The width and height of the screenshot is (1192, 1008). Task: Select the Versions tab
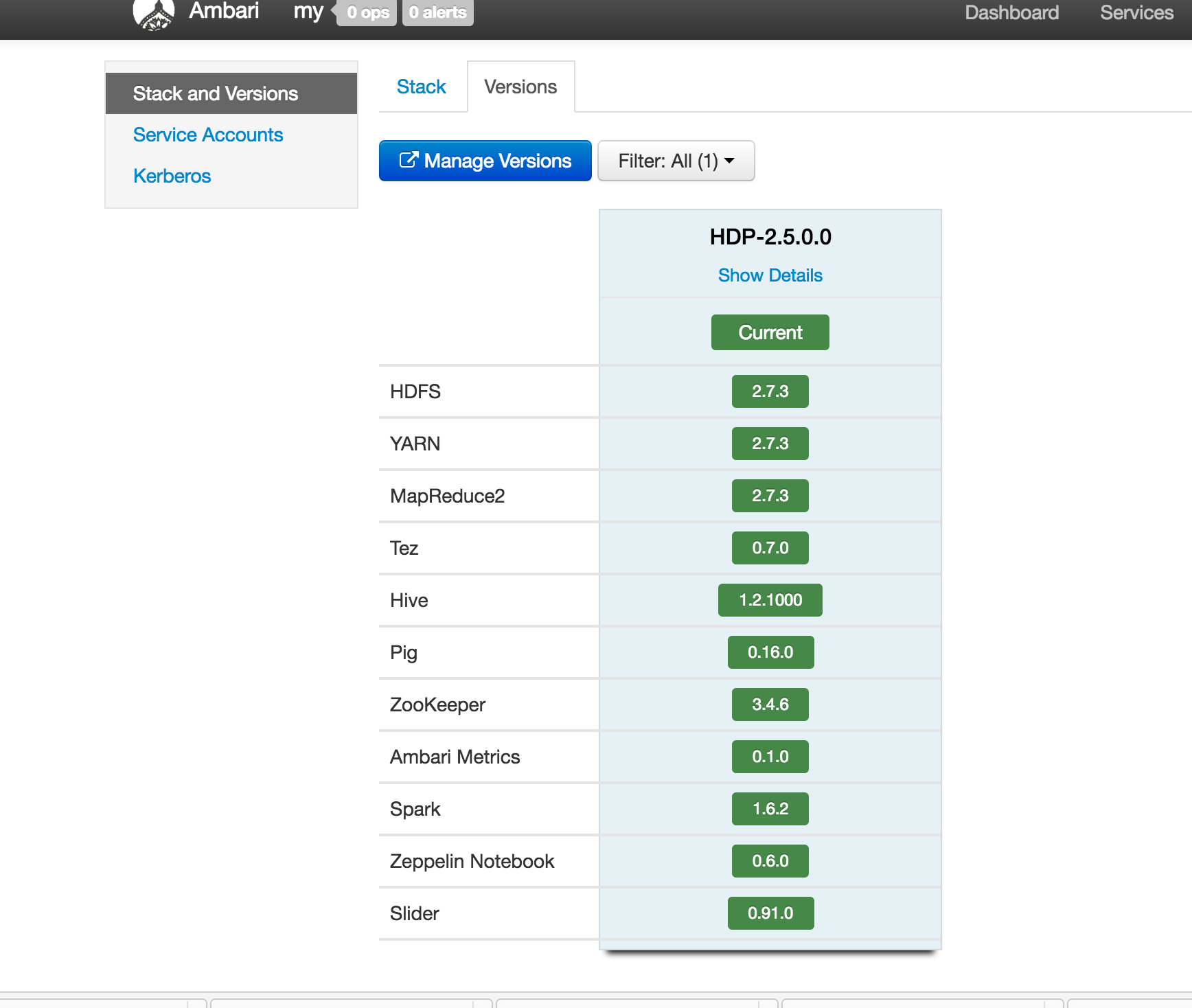click(520, 87)
